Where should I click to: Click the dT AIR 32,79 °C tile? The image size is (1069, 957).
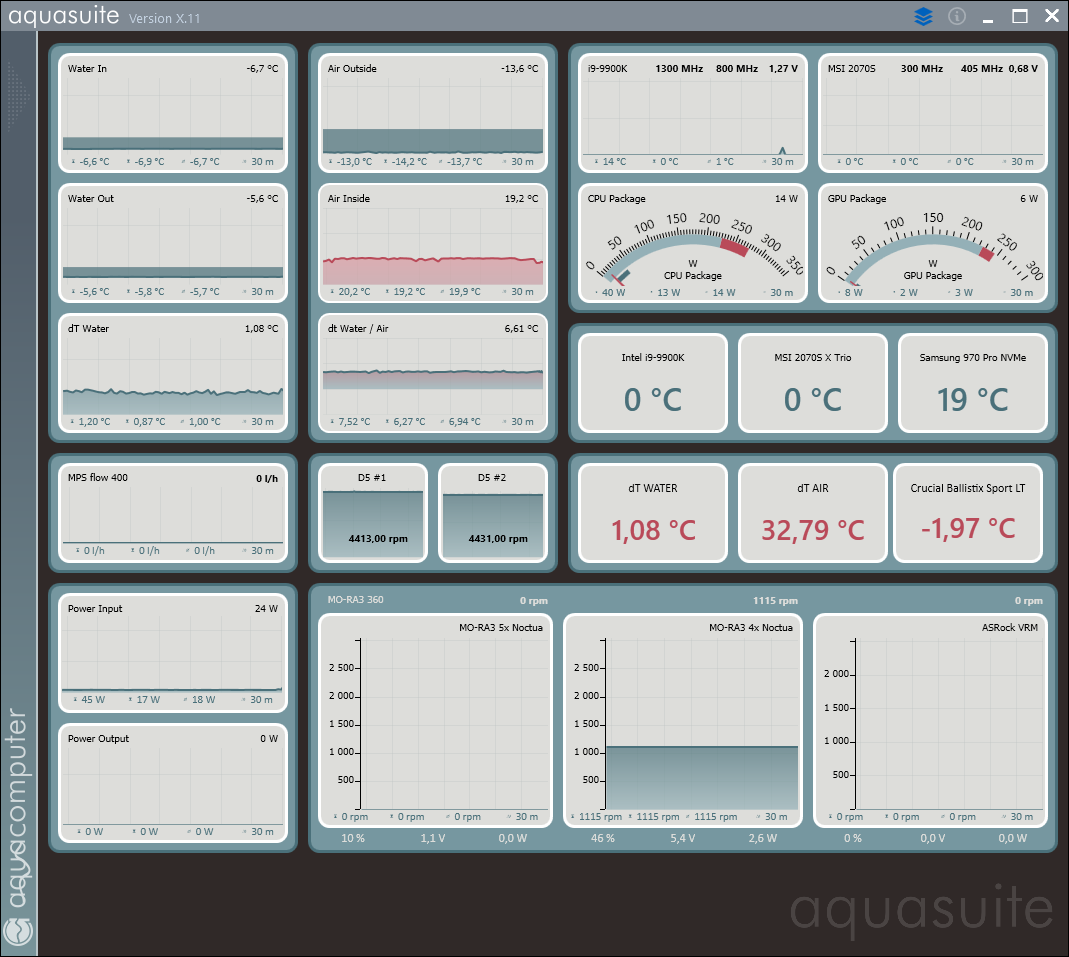click(813, 513)
